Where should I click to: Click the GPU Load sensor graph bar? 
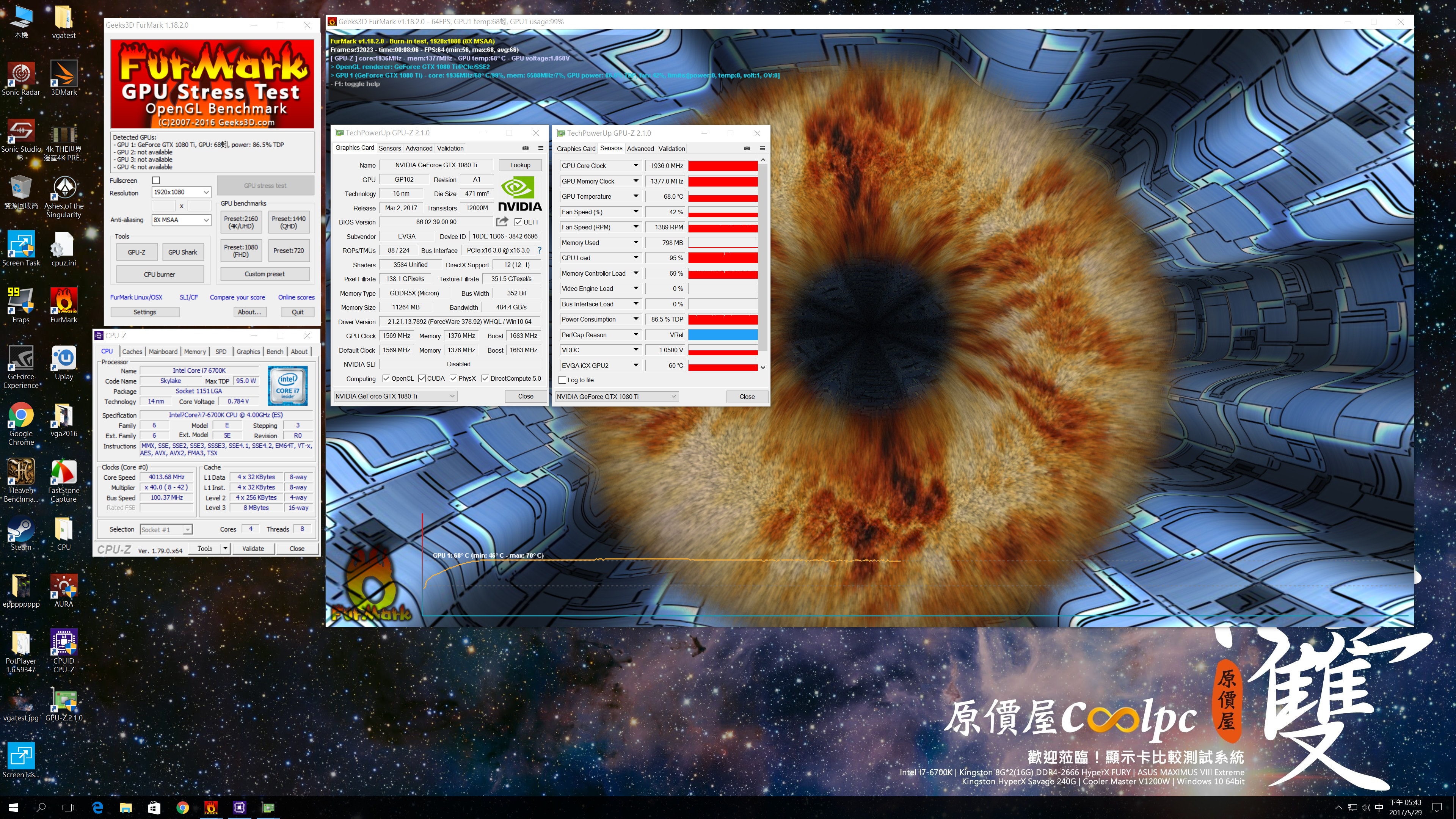click(723, 258)
